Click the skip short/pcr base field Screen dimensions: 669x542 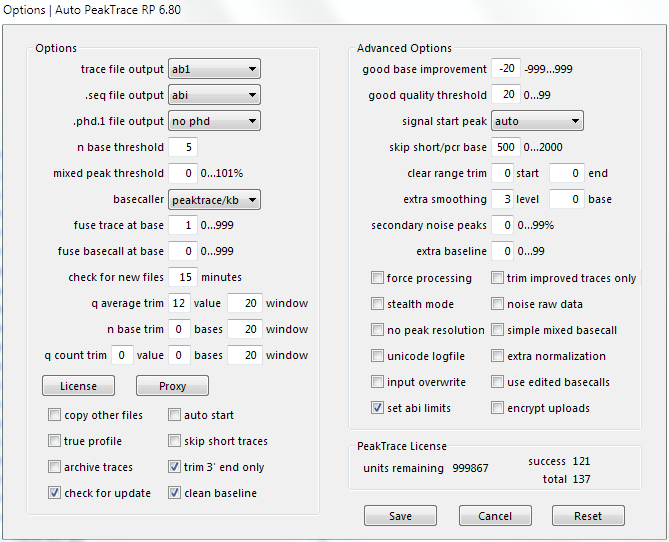pos(506,147)
